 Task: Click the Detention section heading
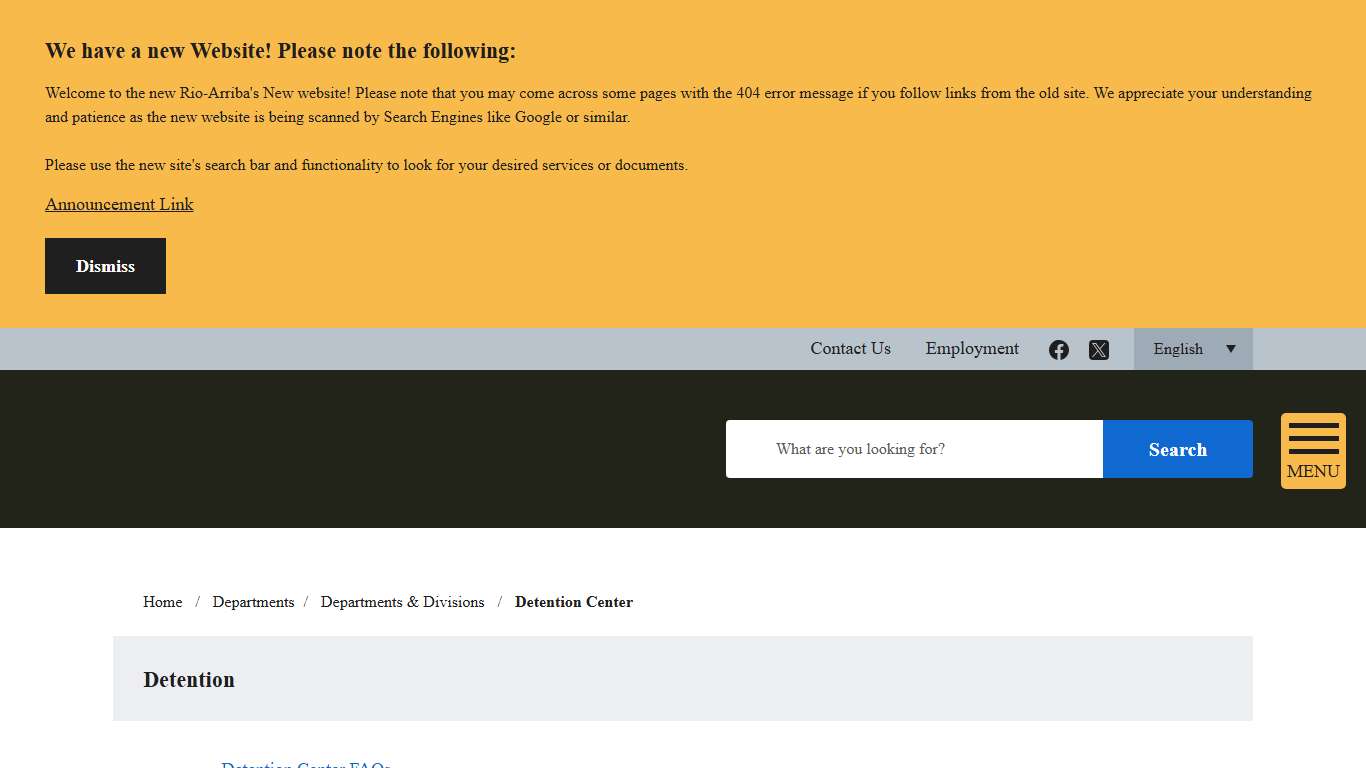click(189, 680)
